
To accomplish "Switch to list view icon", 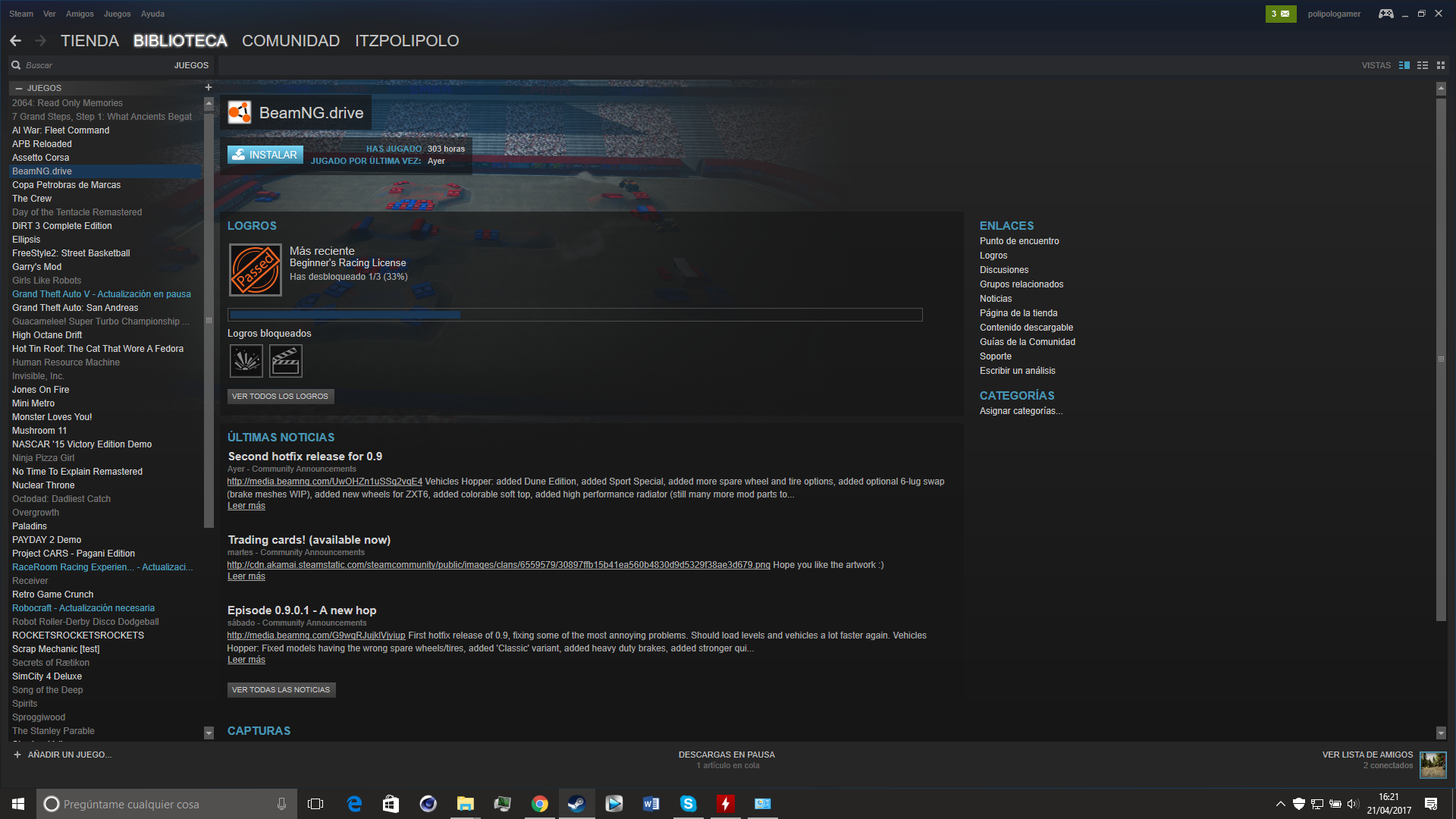I will 1423,65.
